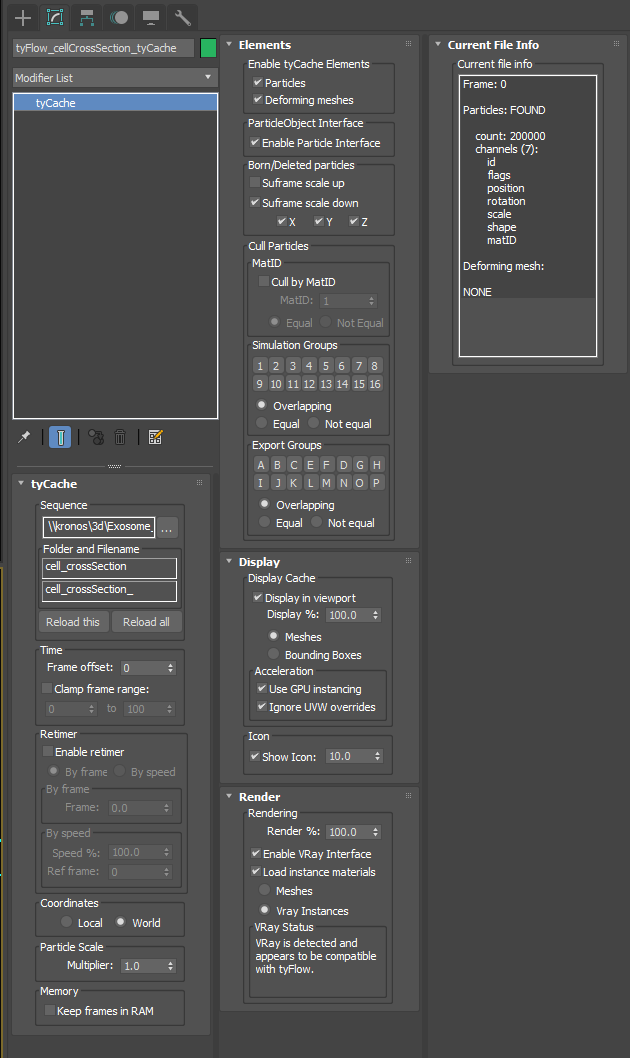
Task: Enable the retimer checkbox
Action: tap(48, 751)
